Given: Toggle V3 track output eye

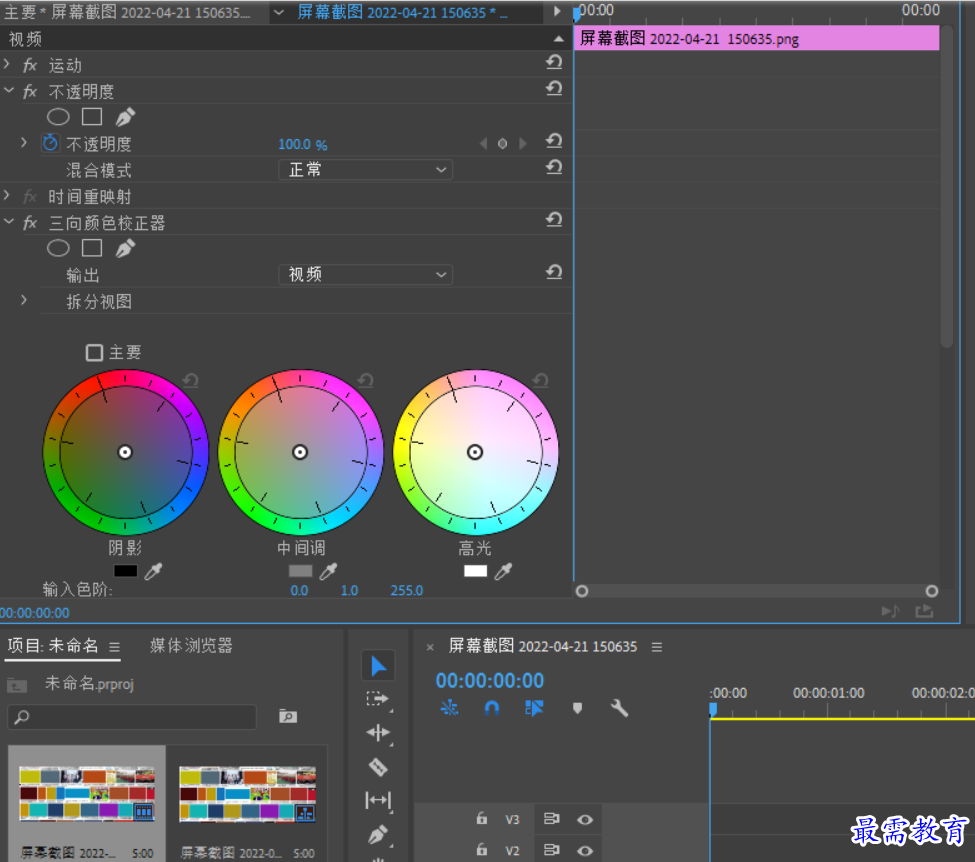Looking at the screenshot, I should coord(585,820).
